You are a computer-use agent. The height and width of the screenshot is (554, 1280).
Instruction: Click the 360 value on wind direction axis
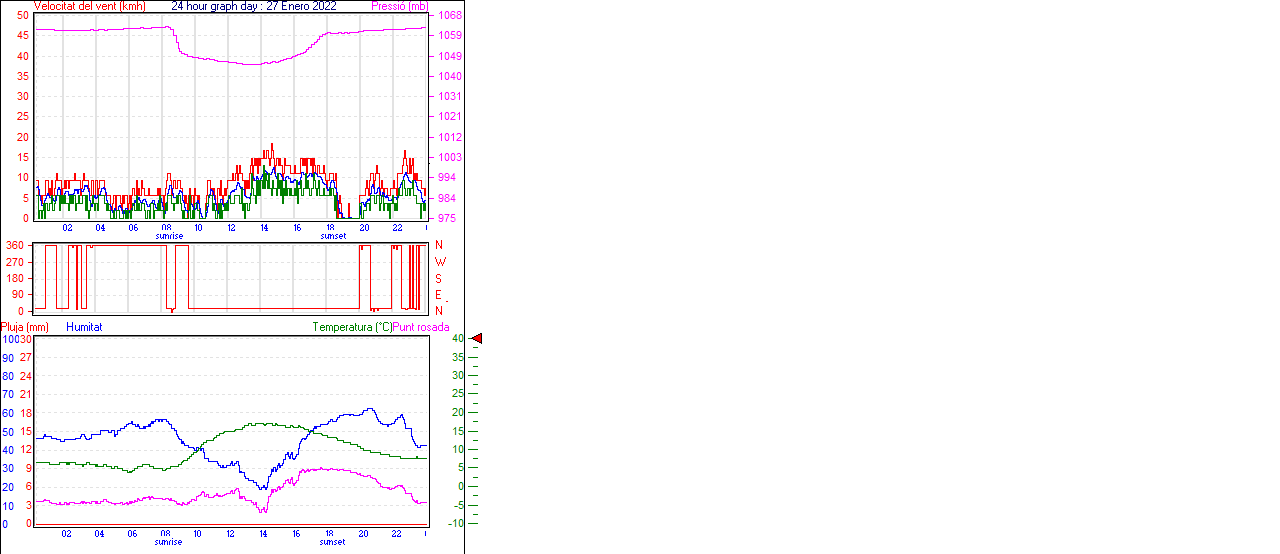(14, 246)
